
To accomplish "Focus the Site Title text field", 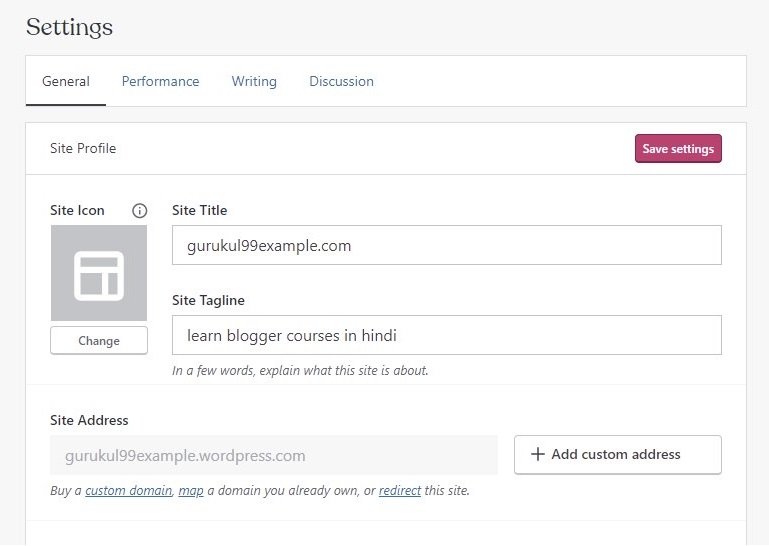I will [446, 245].
